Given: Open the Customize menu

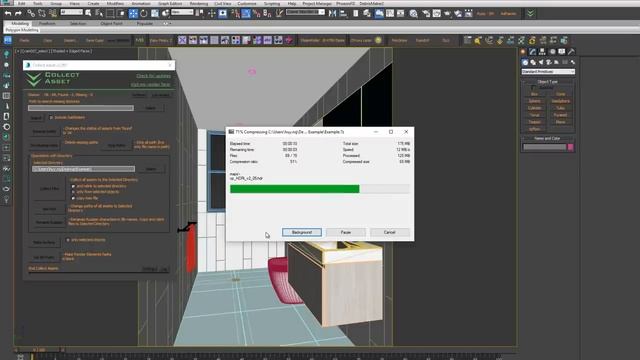Looking at the screenshot, I should click(247, 3).
